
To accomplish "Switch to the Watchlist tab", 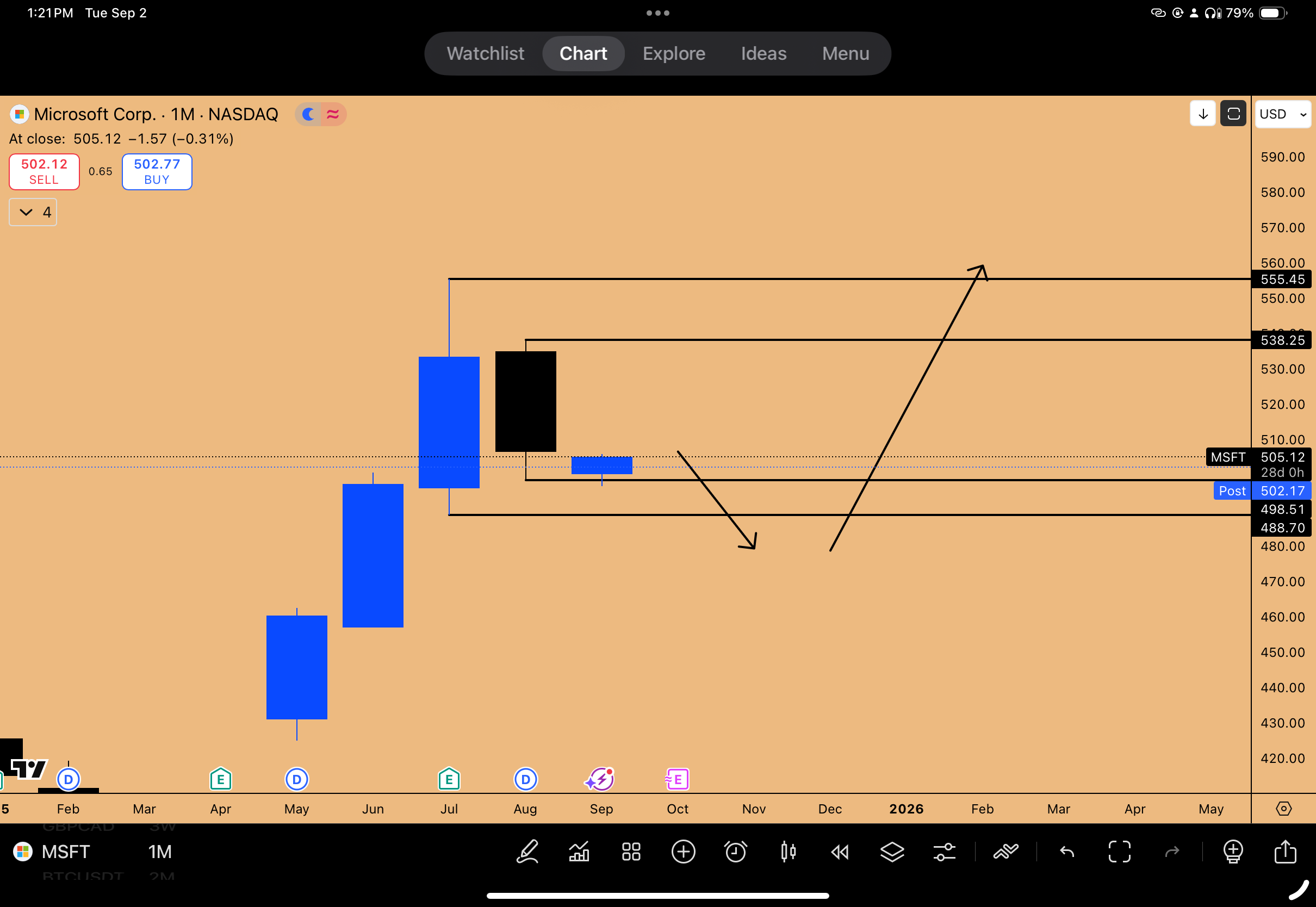I will click(485, 53).
